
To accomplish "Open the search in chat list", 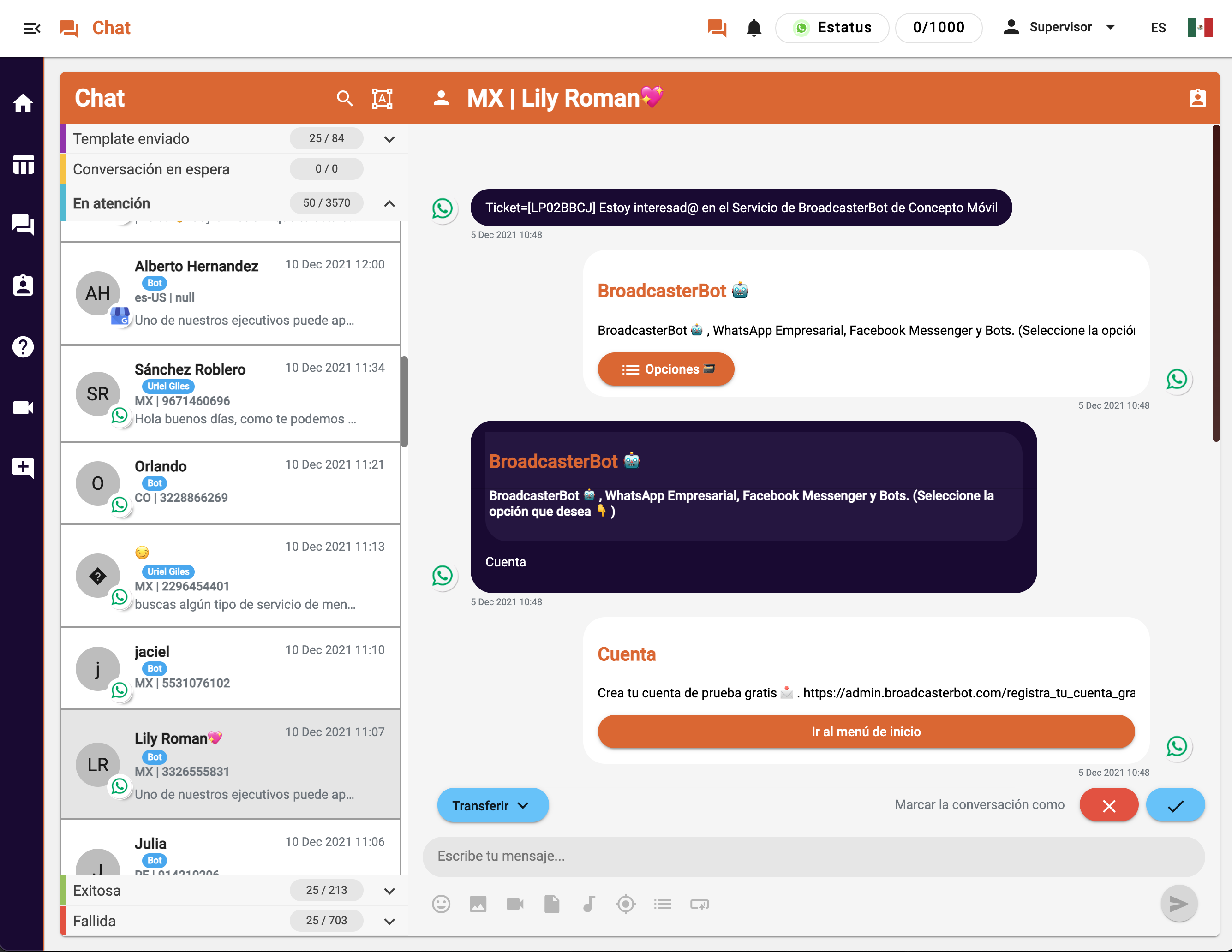I will 345,98.
